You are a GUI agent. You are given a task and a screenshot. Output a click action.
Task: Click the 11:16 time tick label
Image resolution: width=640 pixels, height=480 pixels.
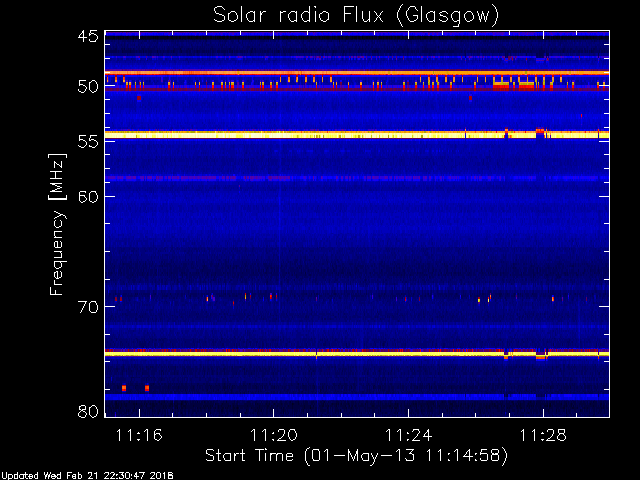click(x=139, y=436)
